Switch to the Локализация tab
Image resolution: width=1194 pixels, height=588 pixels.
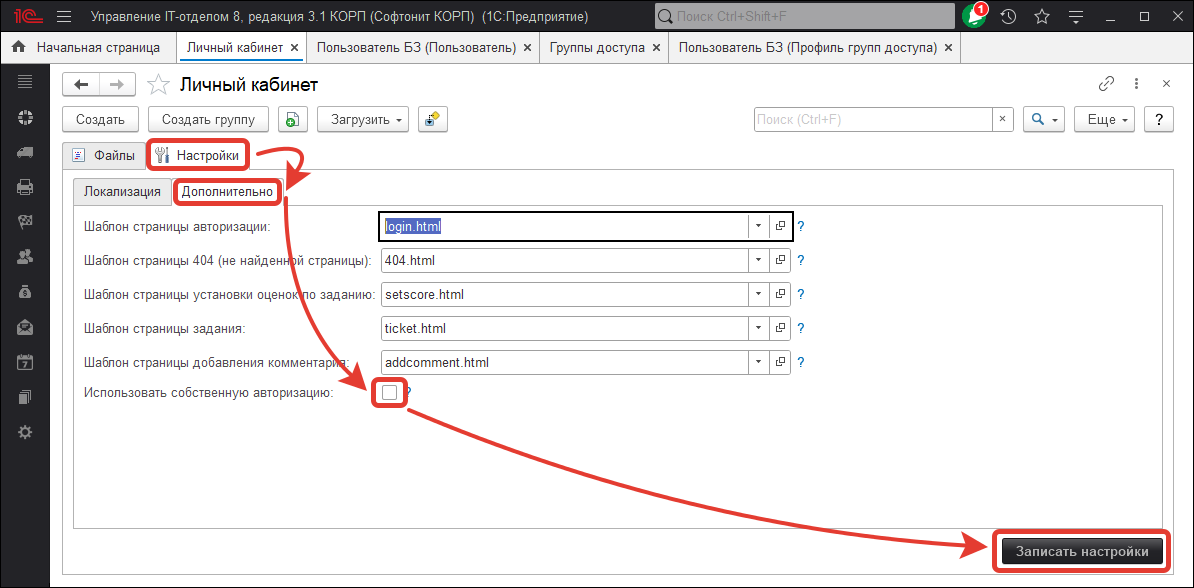point(122,192)
